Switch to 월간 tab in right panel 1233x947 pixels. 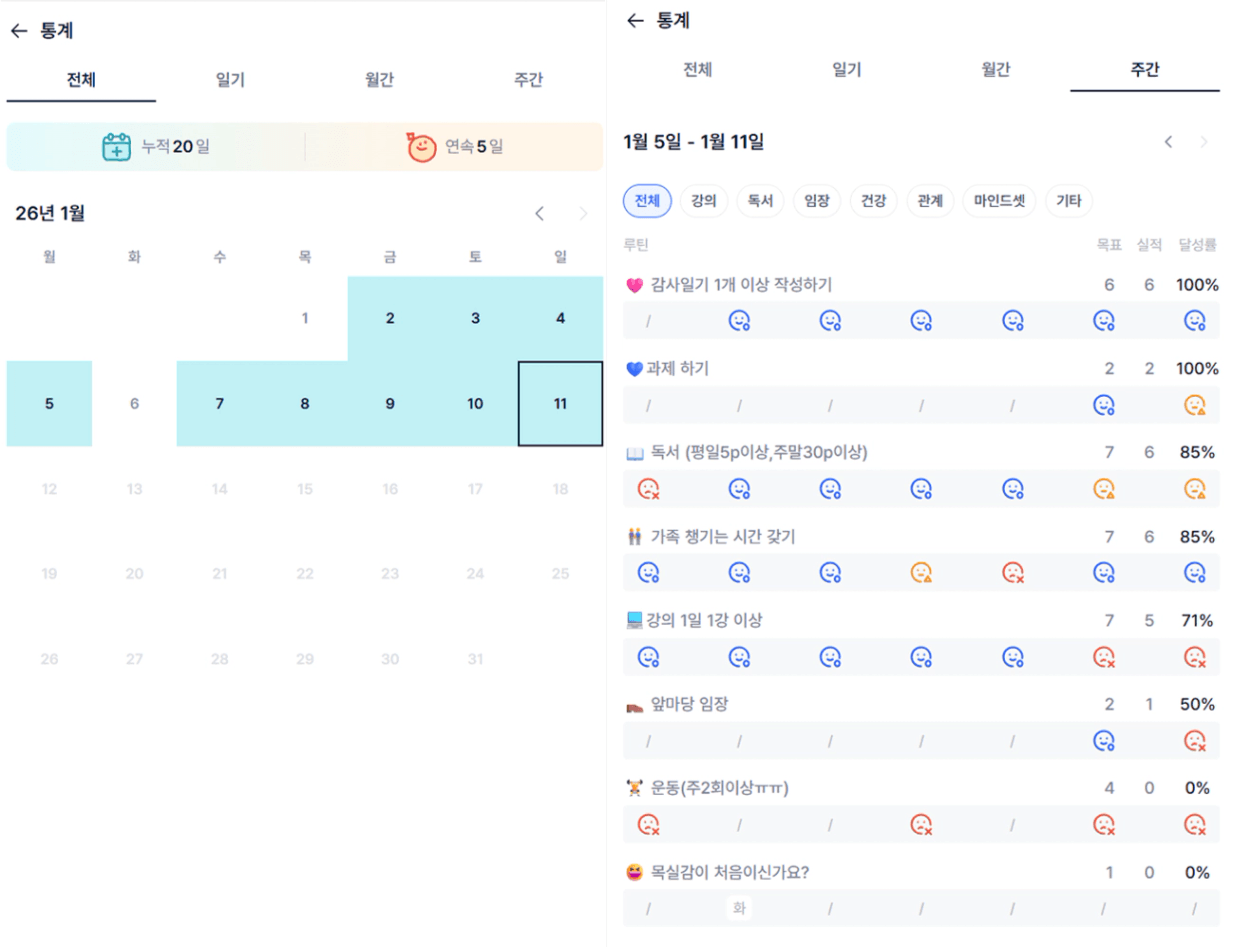(996, 70)
